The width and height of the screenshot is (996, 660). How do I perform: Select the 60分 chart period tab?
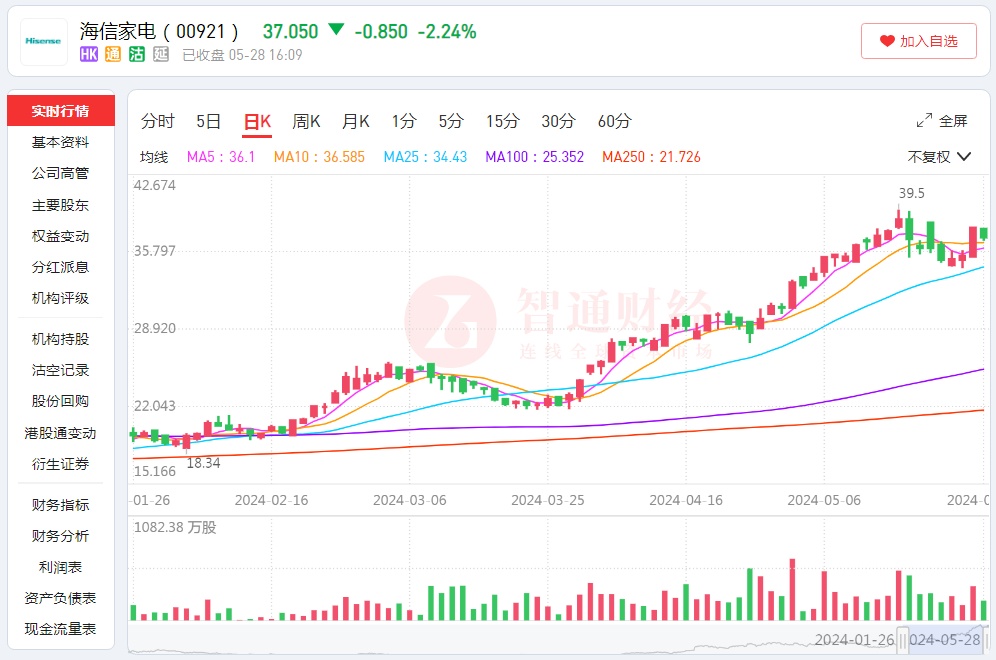[614, 122]
